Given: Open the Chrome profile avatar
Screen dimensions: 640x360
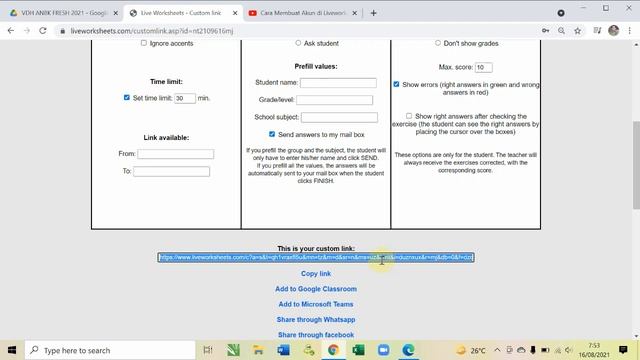Looking at the screenshot, I should (x=613, y=31).
